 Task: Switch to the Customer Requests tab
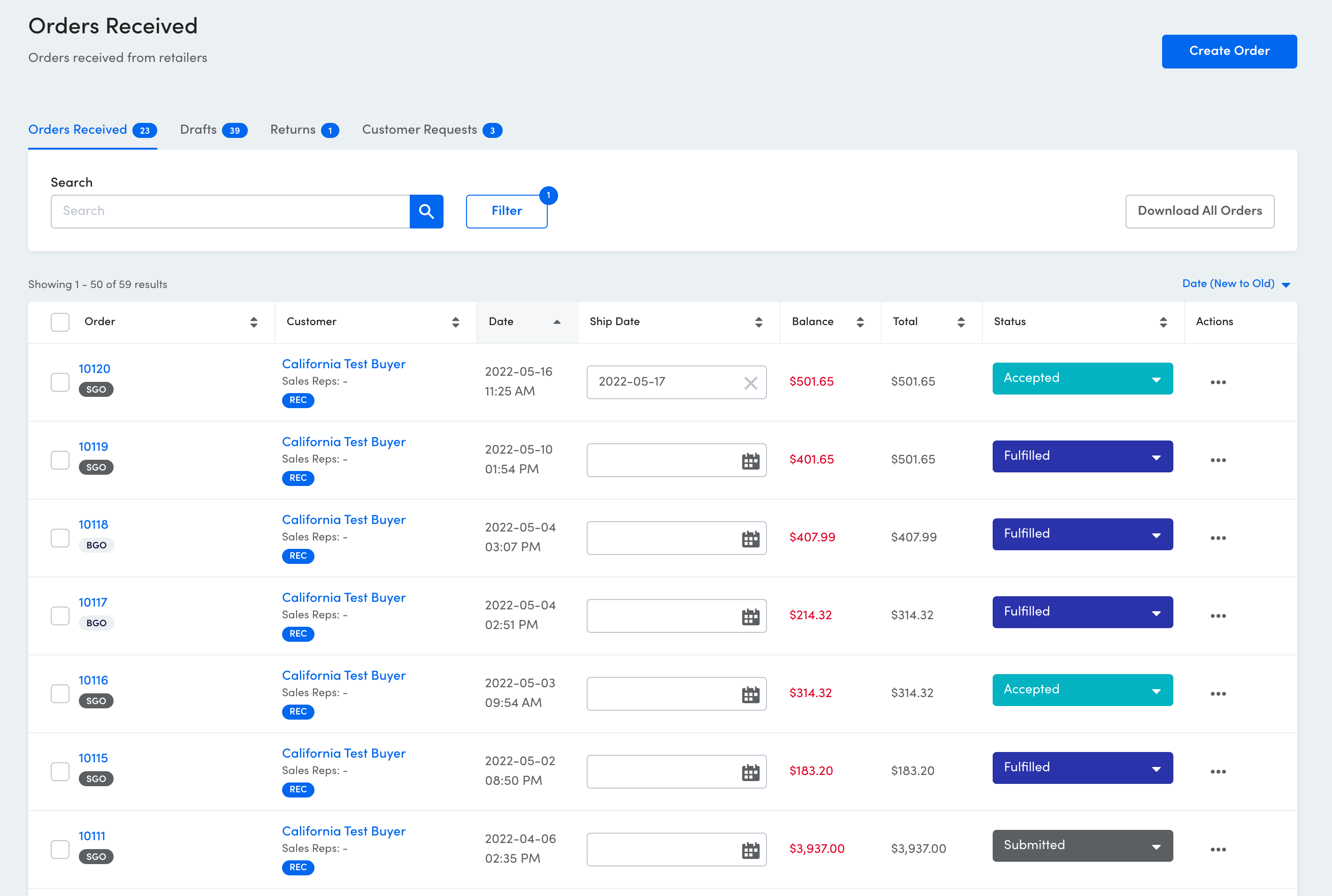(x=432, y=130)
